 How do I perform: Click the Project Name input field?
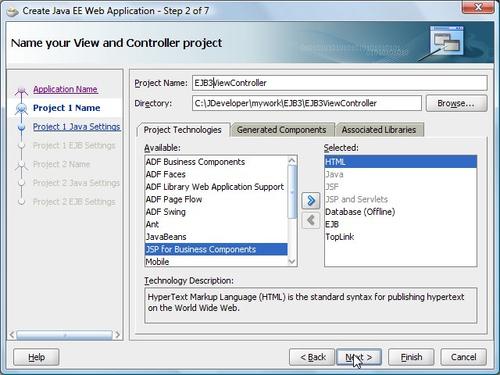pos(340,83)
